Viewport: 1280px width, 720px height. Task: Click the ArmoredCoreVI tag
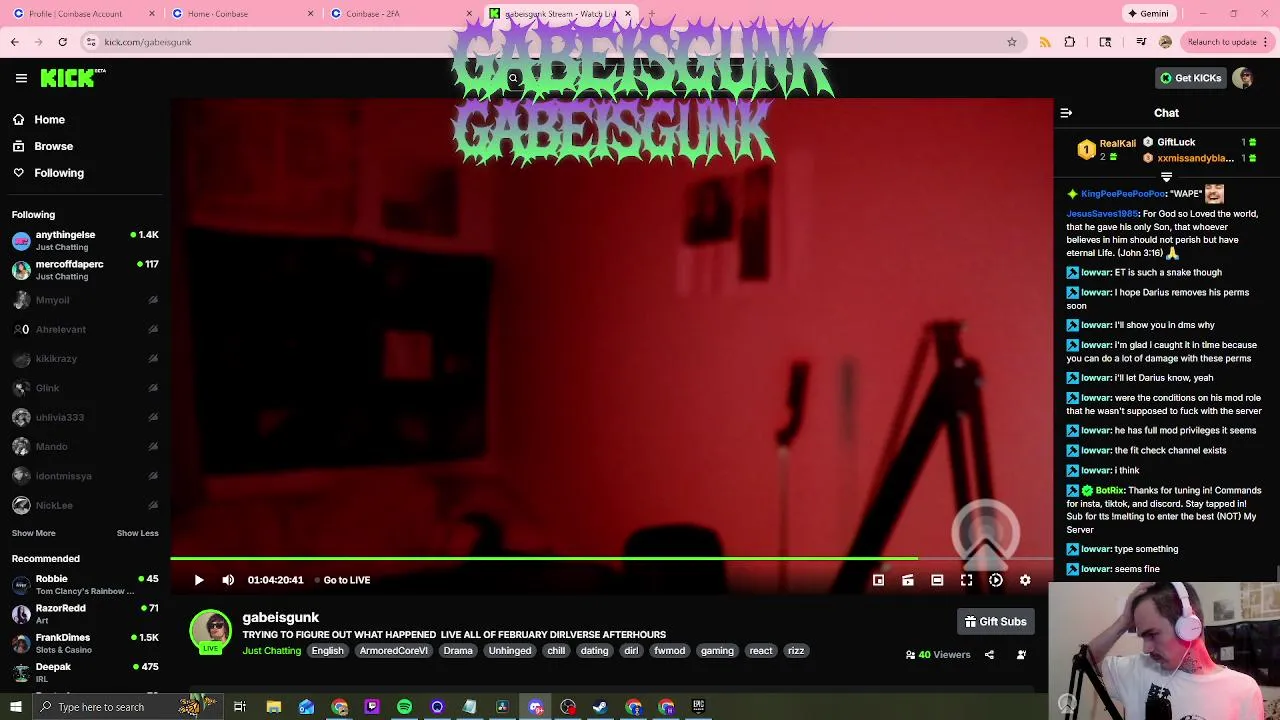point(393,651)
